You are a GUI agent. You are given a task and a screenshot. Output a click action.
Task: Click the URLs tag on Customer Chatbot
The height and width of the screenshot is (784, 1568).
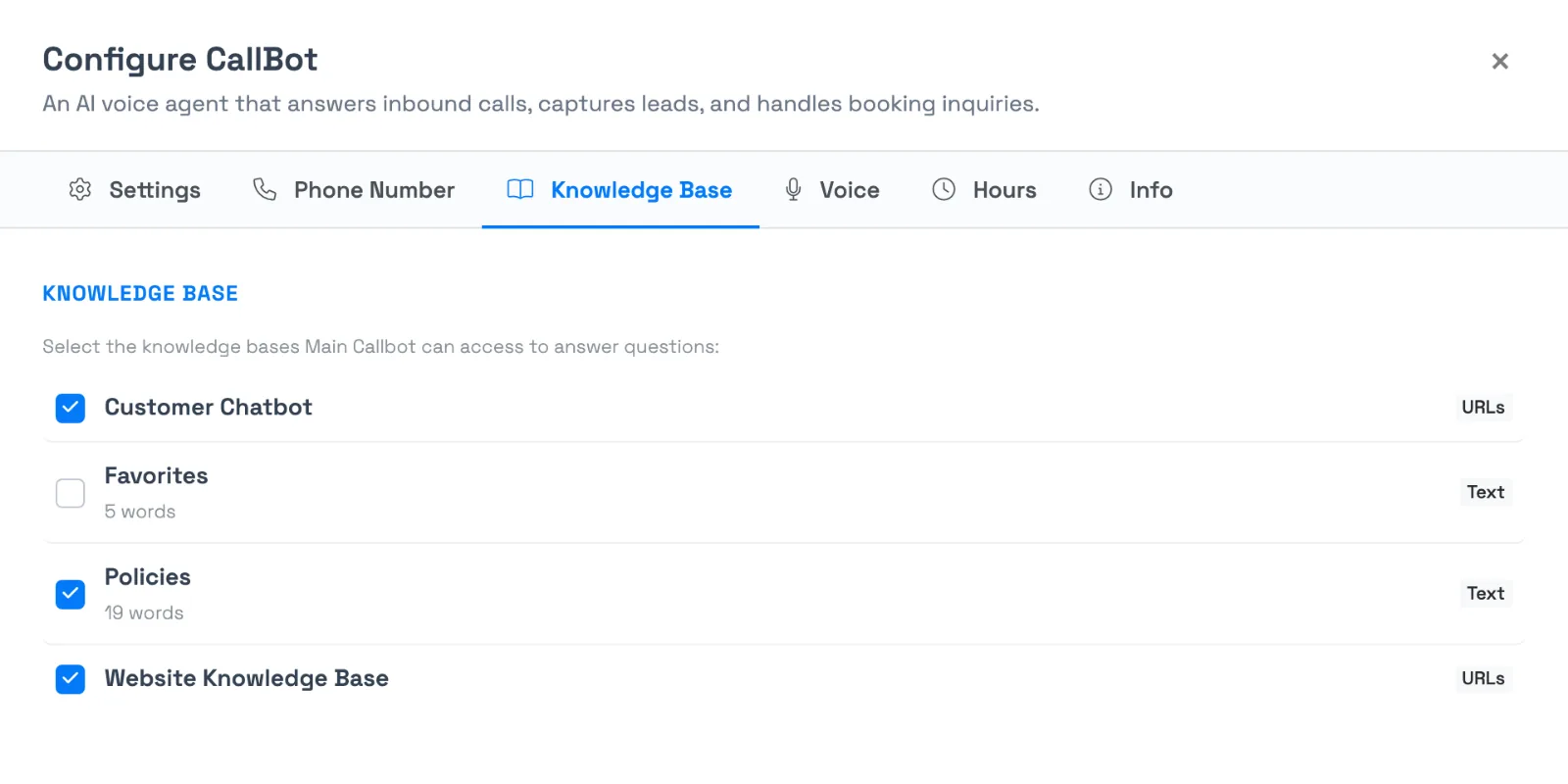click(x=1483, y=407)
